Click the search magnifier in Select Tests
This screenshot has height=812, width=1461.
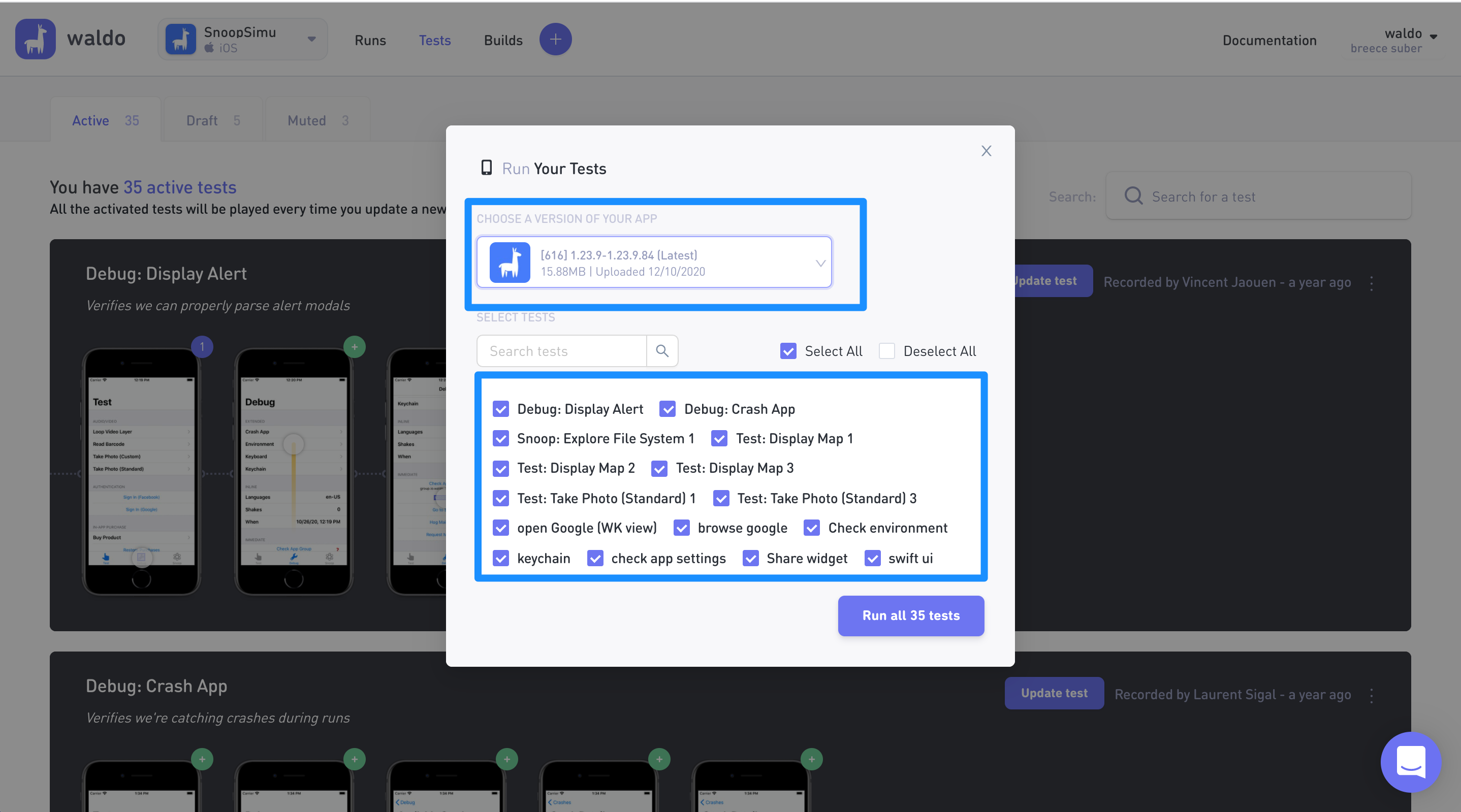662,351
